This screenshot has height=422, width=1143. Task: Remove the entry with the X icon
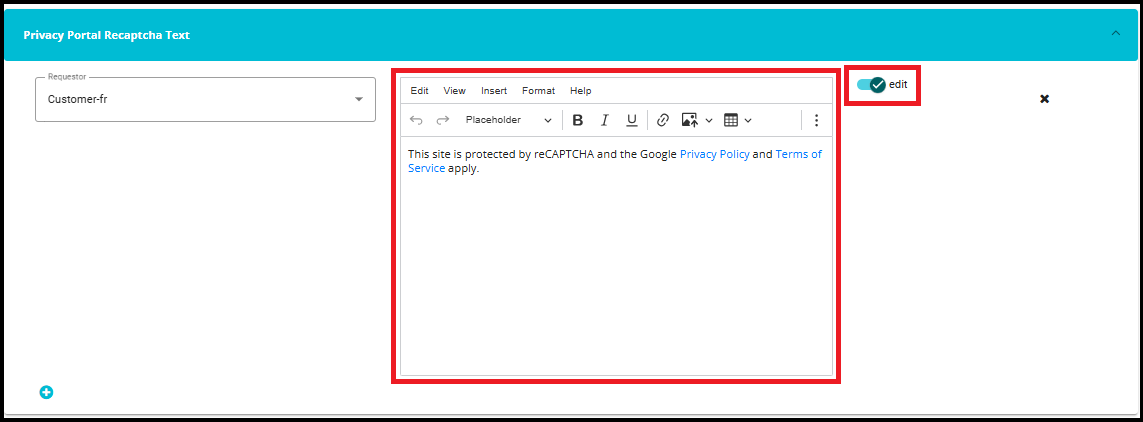(x=1044, y=99)
